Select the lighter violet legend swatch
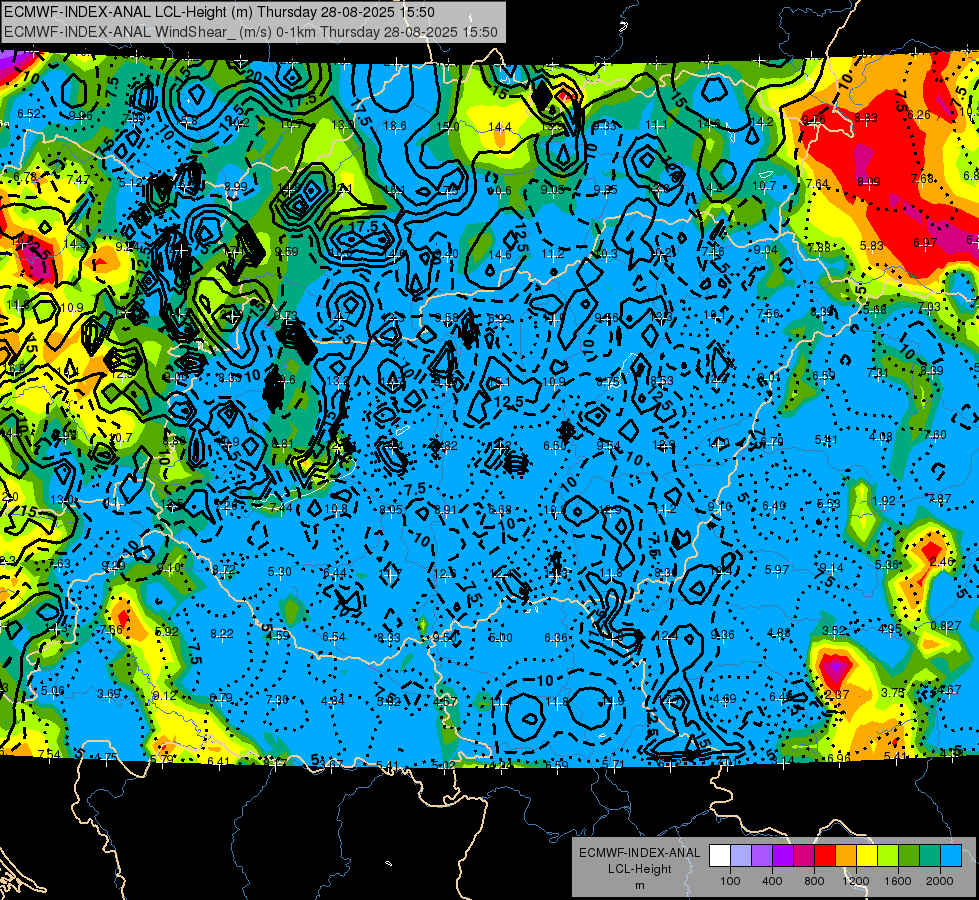 pos(762,856)
